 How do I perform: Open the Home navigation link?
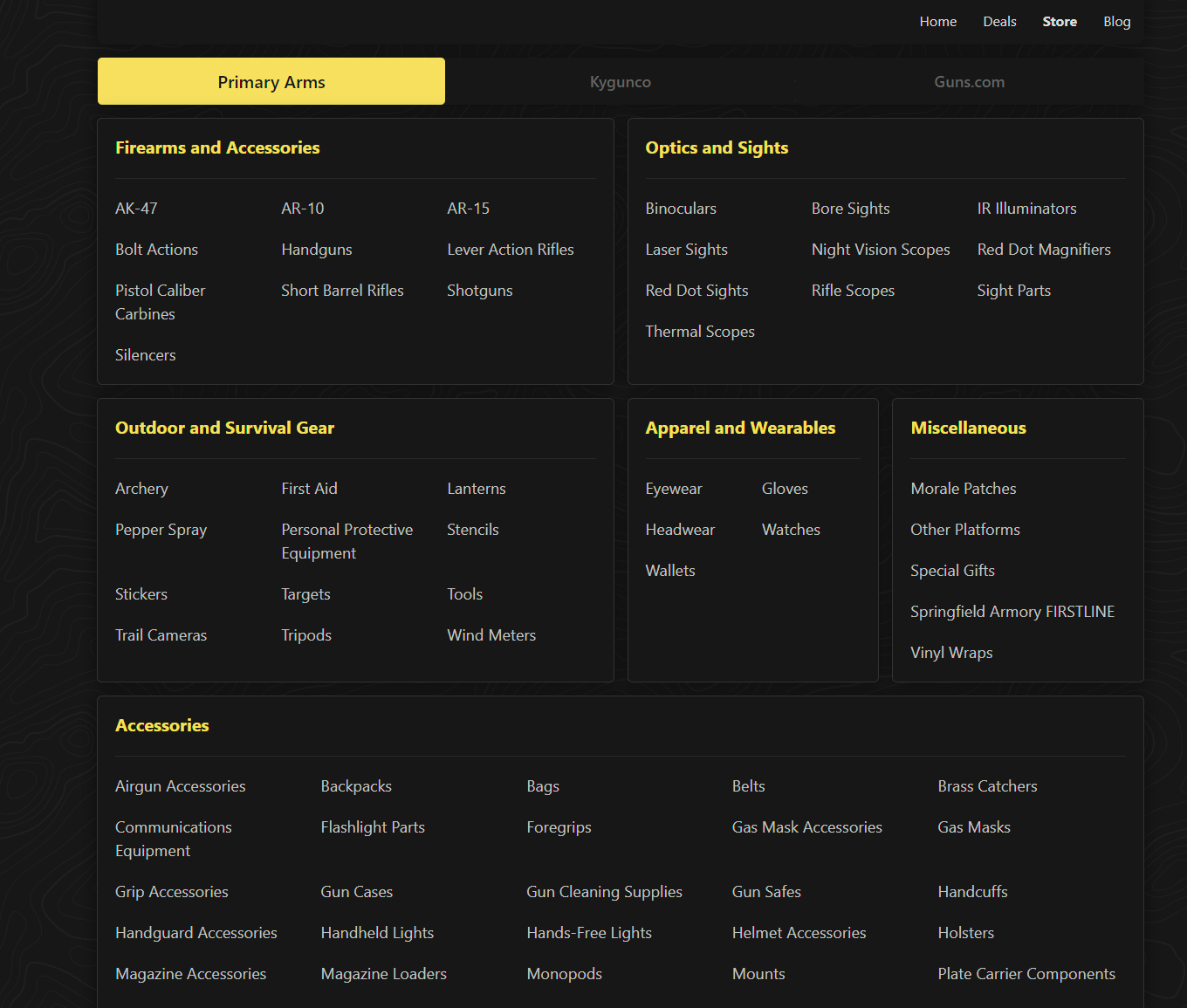click(937, 22)
